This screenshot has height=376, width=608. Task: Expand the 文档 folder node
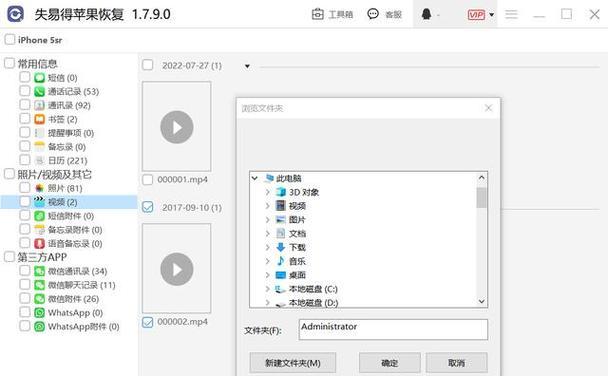[x=267, y=233]
